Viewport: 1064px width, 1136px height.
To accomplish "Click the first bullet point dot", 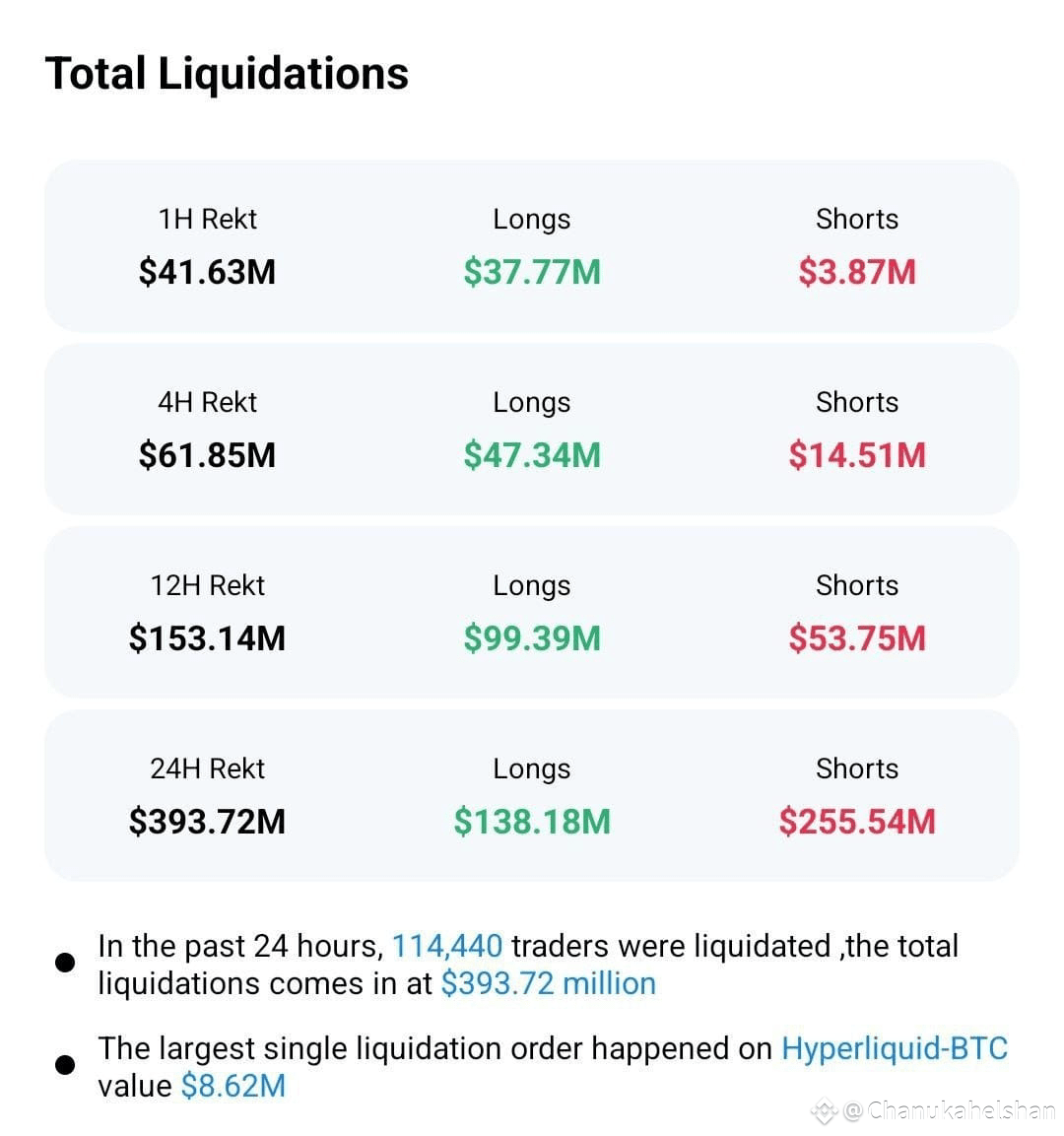I will coord(65,963).
